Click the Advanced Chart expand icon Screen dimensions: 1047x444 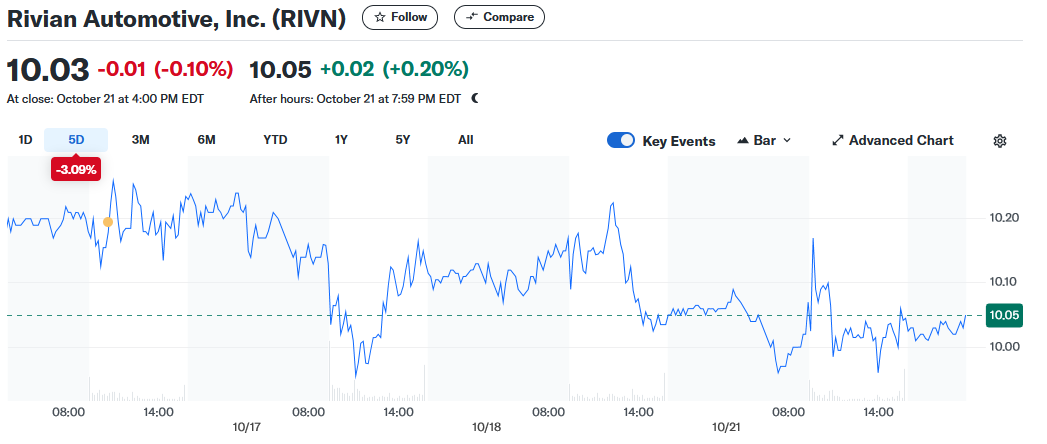pyautogui.click(x=838, y=141)
